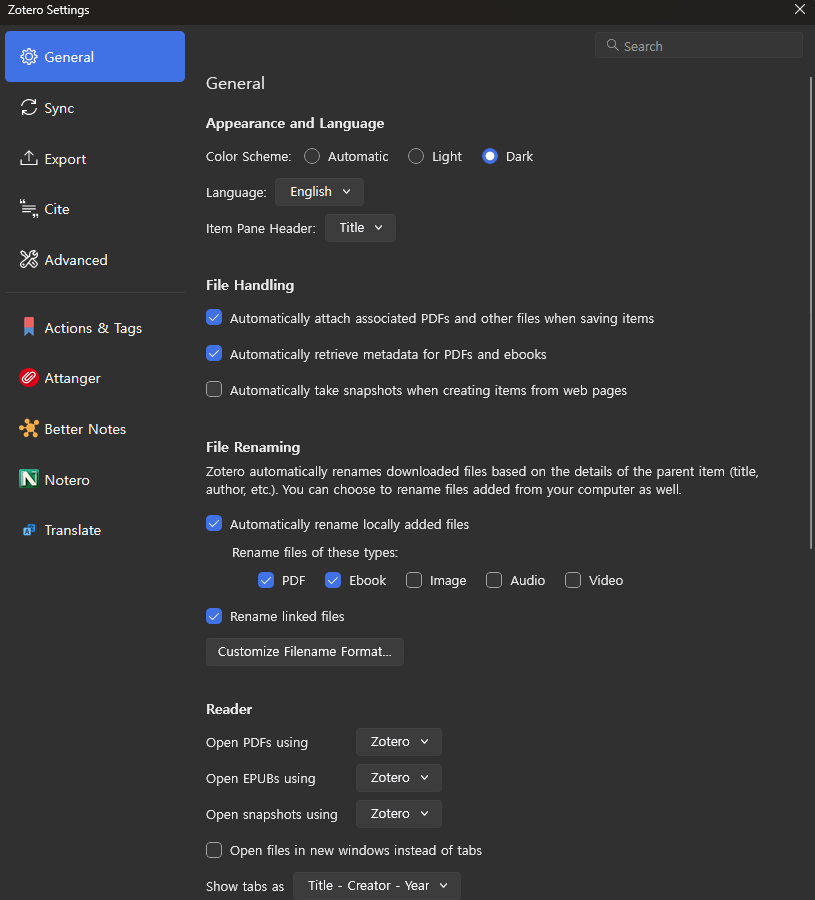Select the Light color scheme

click(x=415, y=156)
